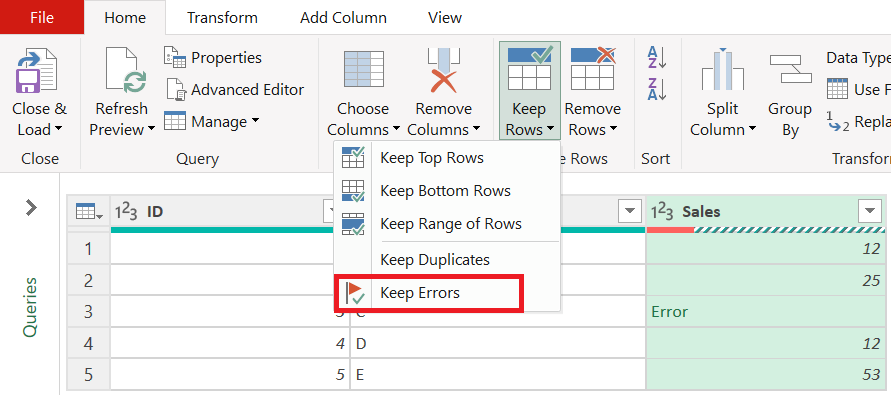The height and width of the screenshot is (395, 891).
Task: Click the Remove Columns icon
Action: point(444,70)
